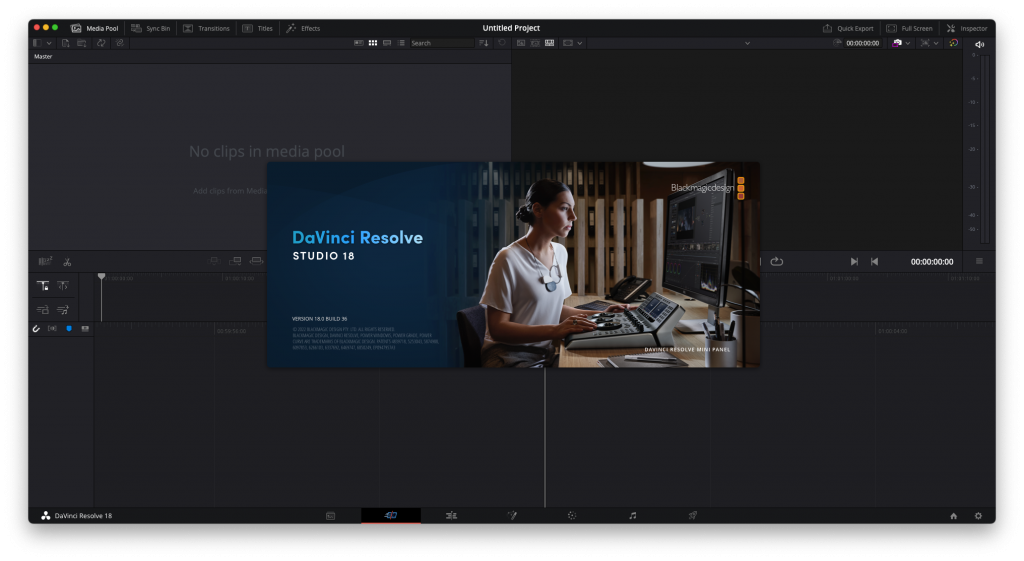The image size is (1024, 561).
Task: Open the Media Pool panel
Action: (95, 28)
